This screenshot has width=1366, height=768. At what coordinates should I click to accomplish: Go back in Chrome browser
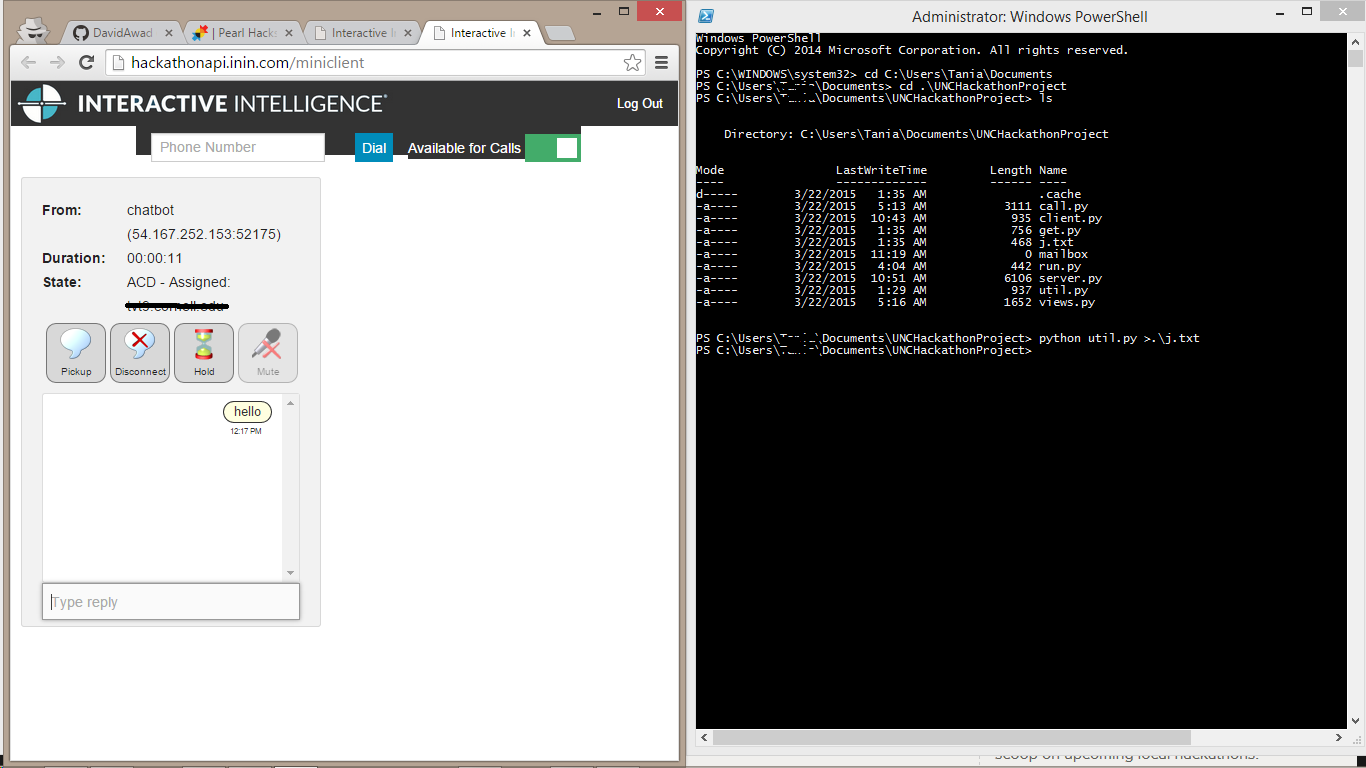pos(29,62)
